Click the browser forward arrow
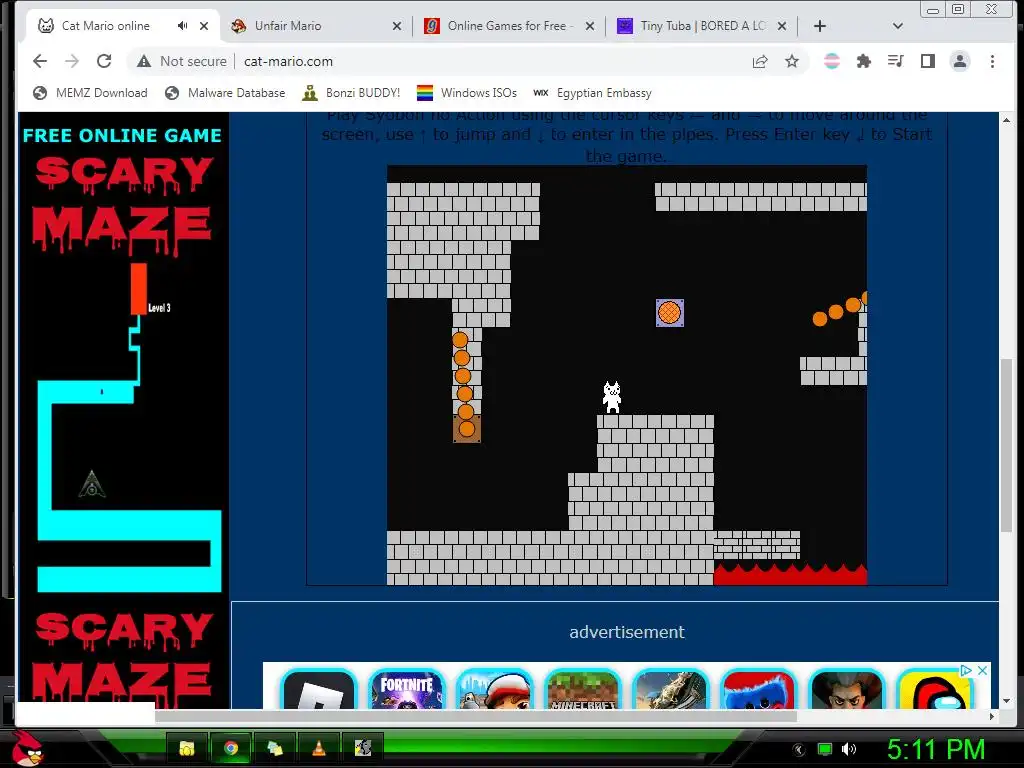This screenshot has height=768, width=1024. pyautogui.click(x=72, y=61)
